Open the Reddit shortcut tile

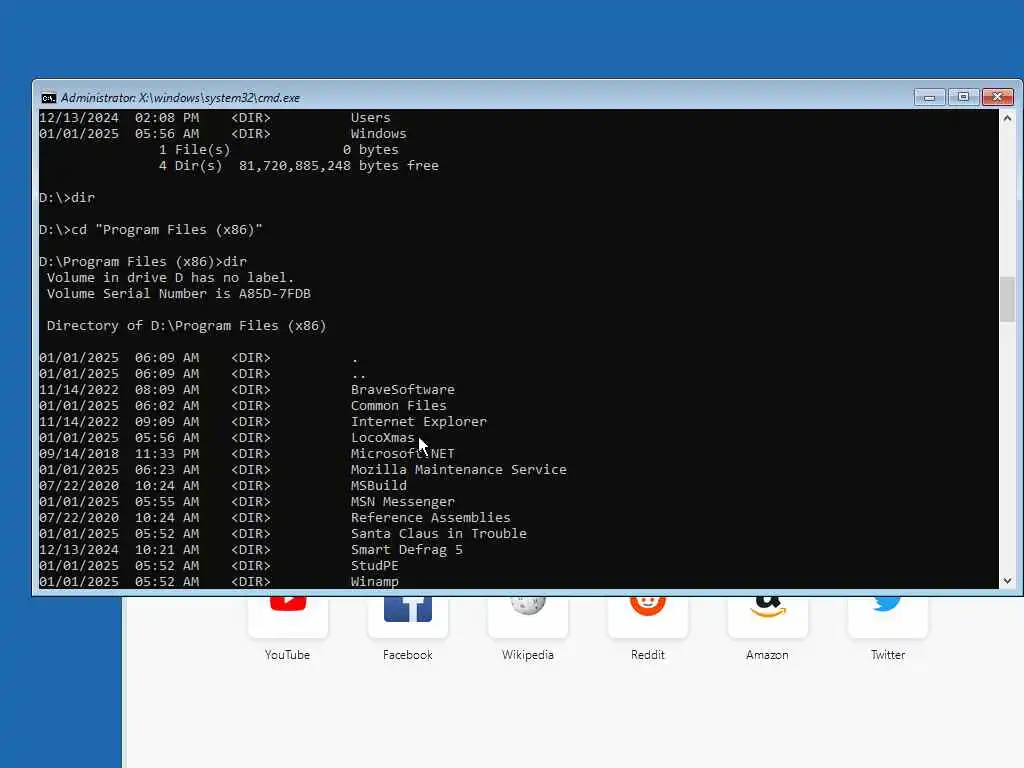pyautogui.click(x=648, y=616)
